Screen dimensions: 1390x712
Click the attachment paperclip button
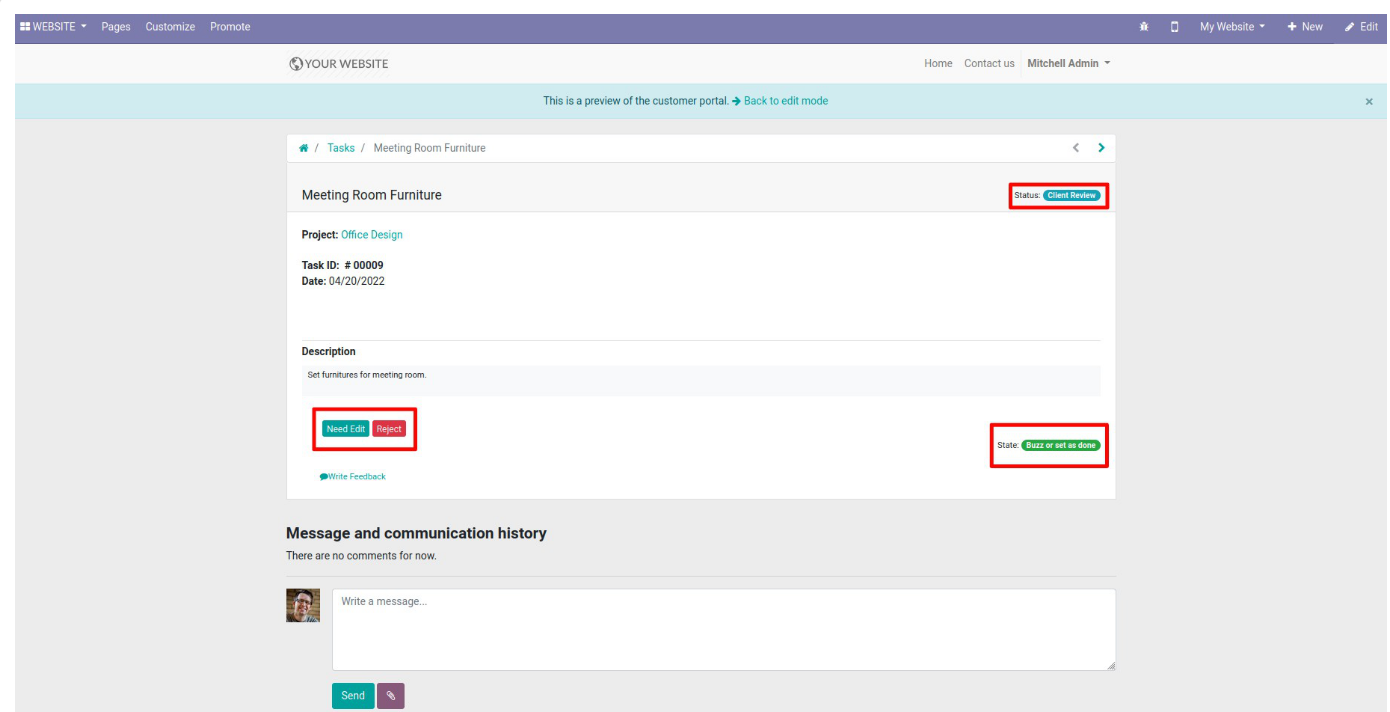(x=391, y=696)
